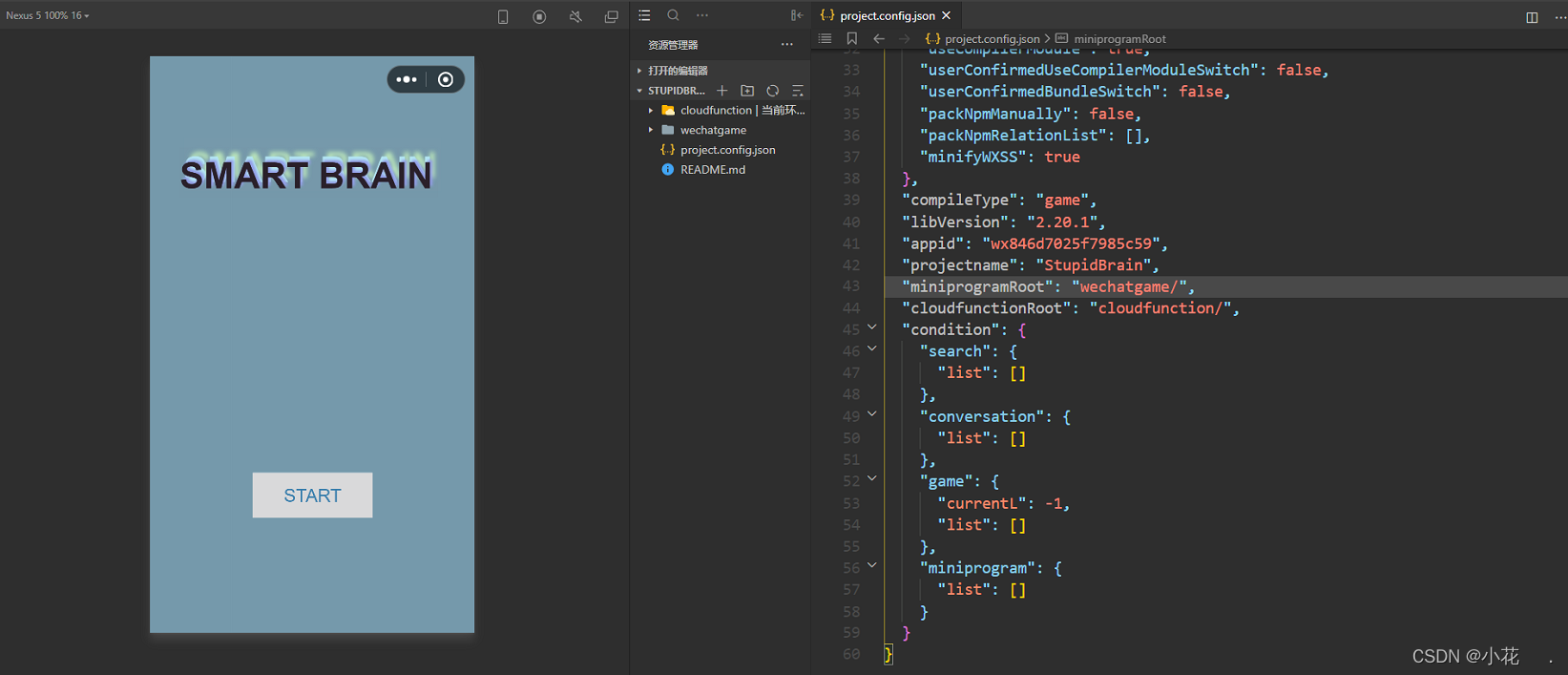Open the explorer list view icon
Screen dimensions: 1568x675
644,15
